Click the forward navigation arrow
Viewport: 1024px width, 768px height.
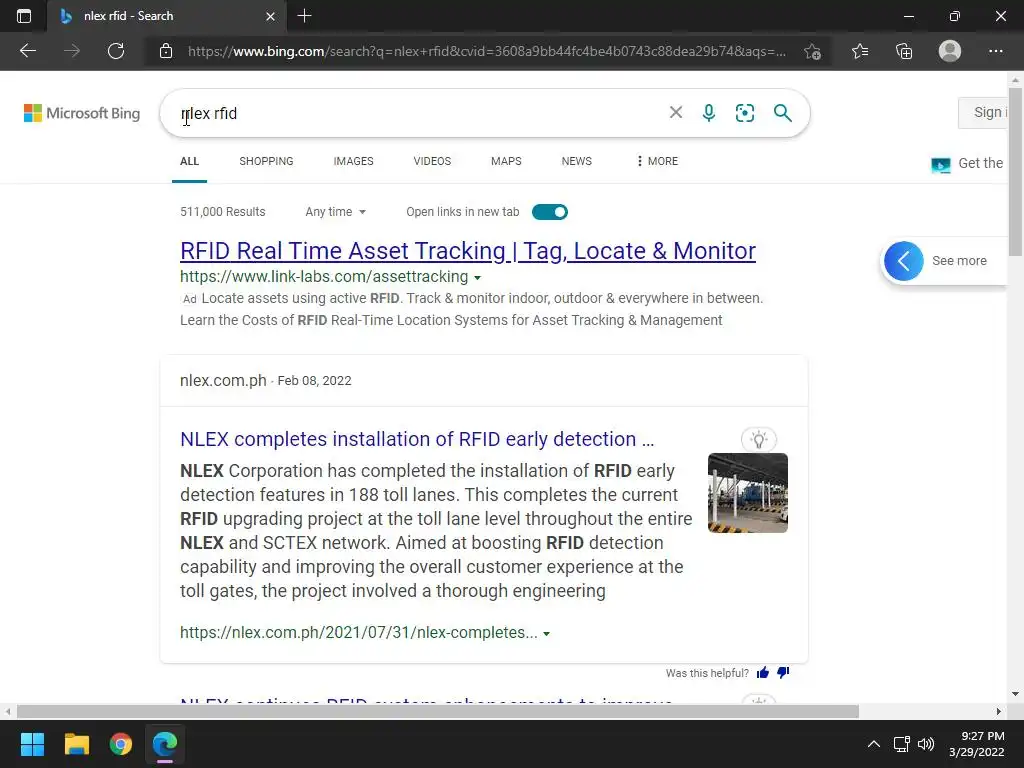(x=72, y=51)
